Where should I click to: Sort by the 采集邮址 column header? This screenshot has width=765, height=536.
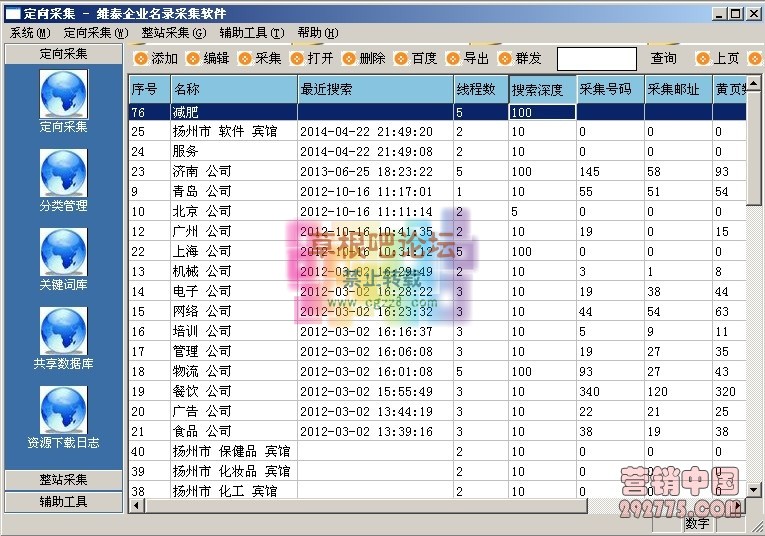[x=679, y=89]
